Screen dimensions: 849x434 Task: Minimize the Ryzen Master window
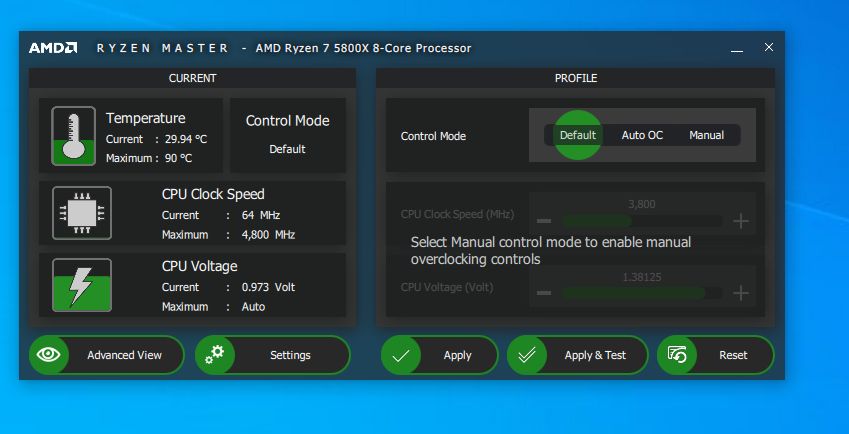click(736, 49)
